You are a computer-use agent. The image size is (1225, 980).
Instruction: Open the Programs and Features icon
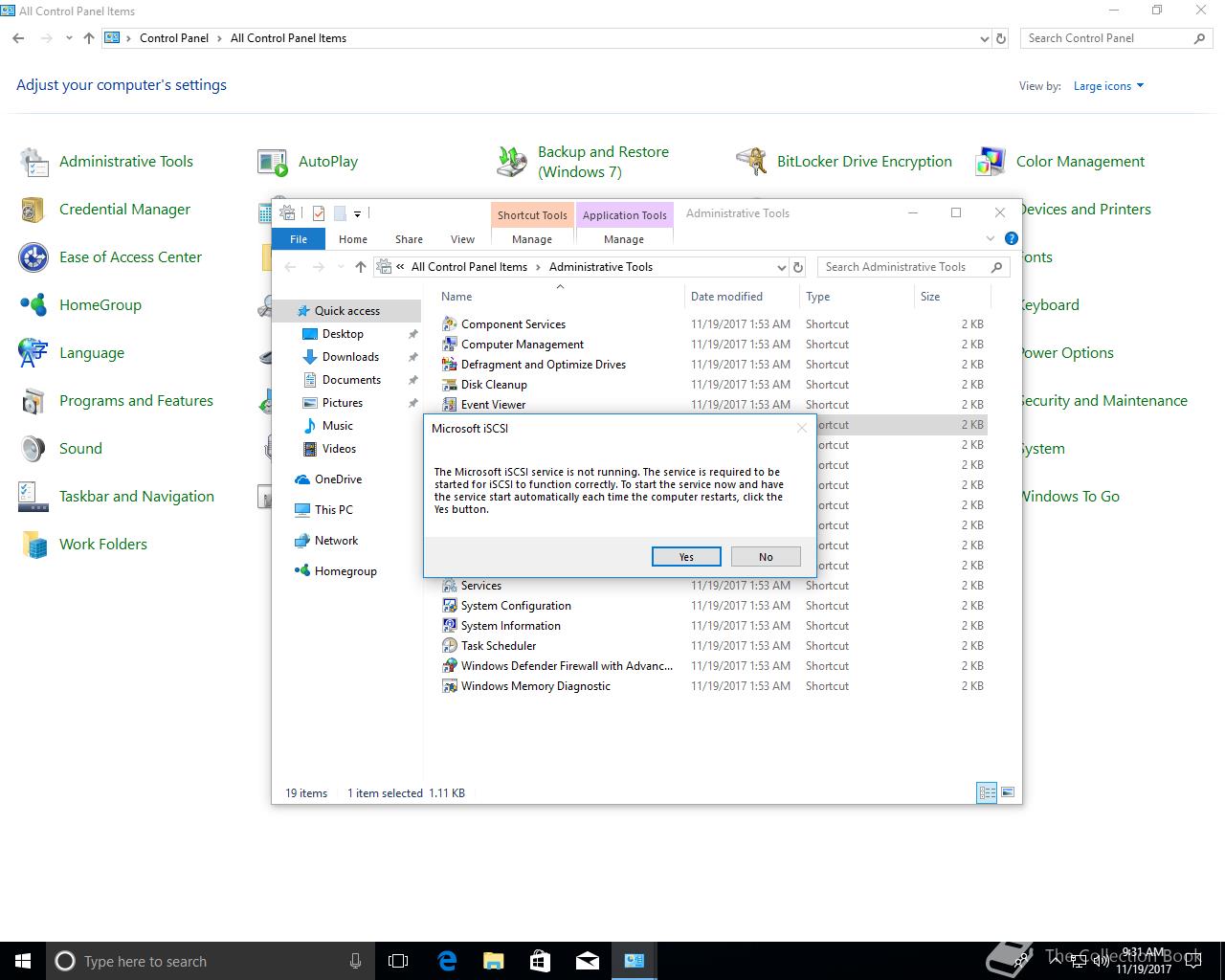point(34,401)
